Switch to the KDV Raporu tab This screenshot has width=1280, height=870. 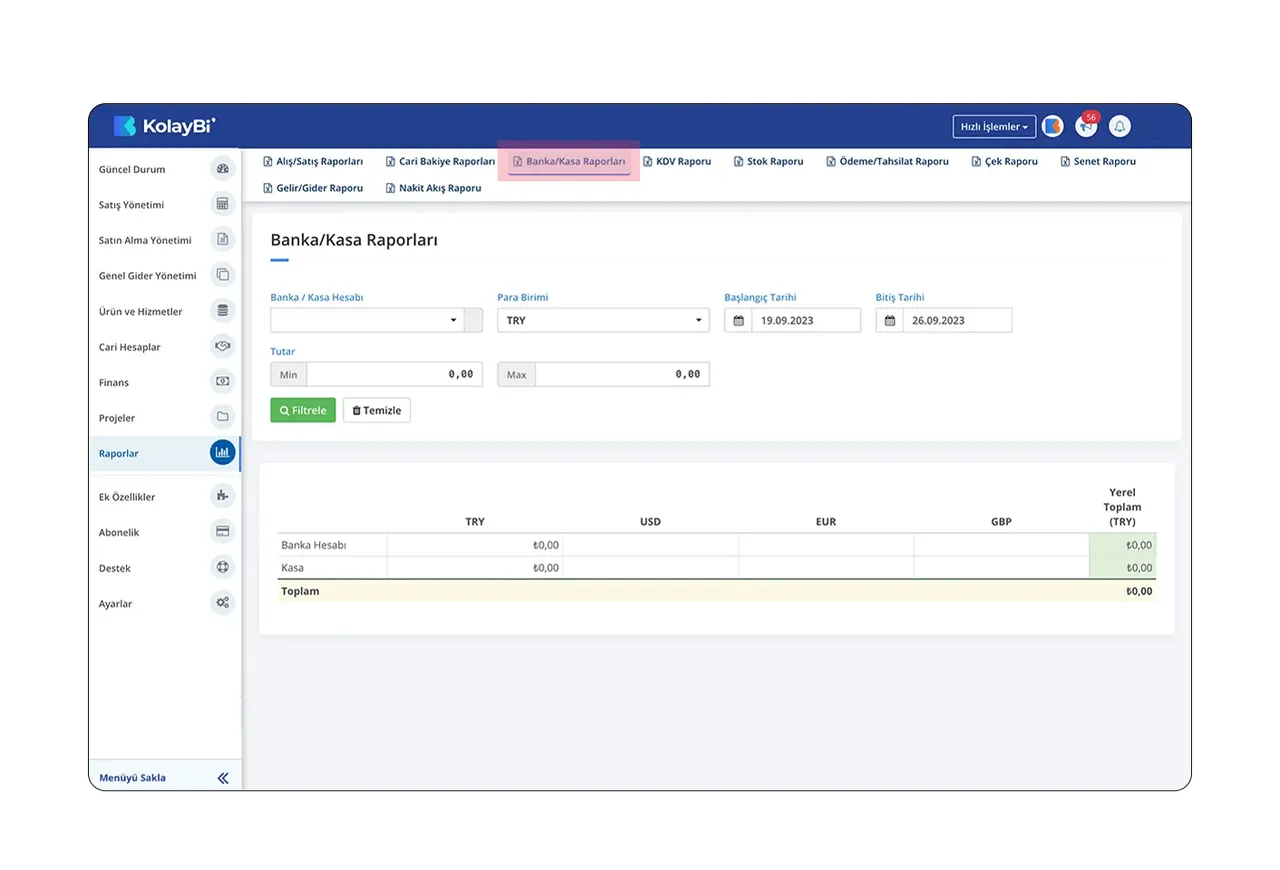677,161
